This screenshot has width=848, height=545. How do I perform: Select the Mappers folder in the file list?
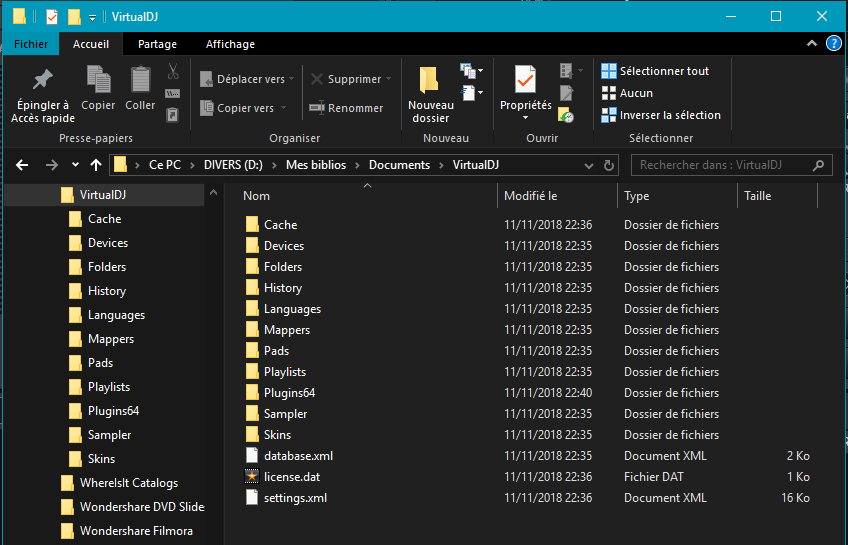[287, 330]
